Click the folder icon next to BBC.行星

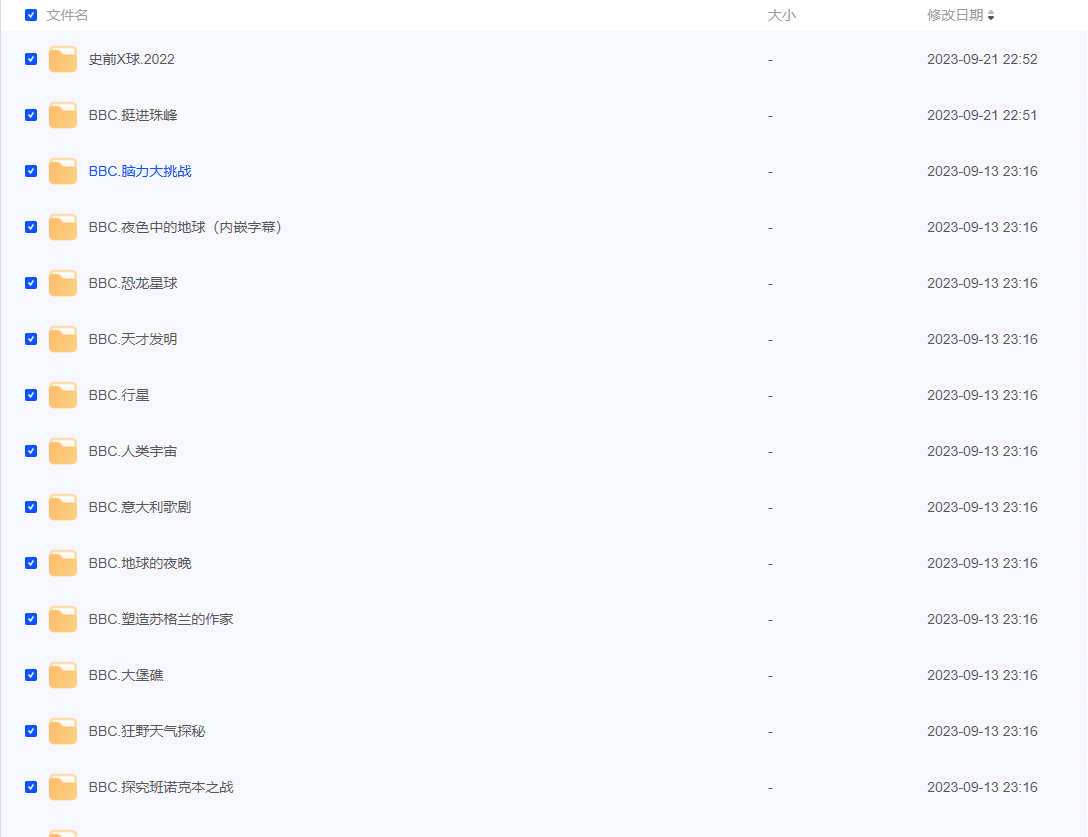(63, 396)
